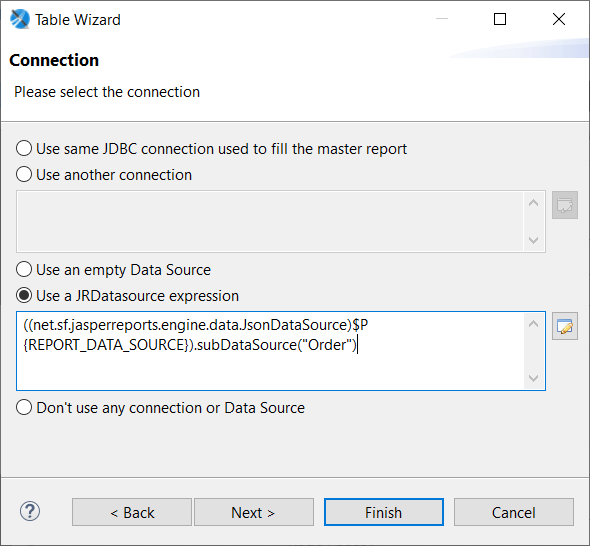
Task: Maximize the Table Wizard window
Action: 500,19
